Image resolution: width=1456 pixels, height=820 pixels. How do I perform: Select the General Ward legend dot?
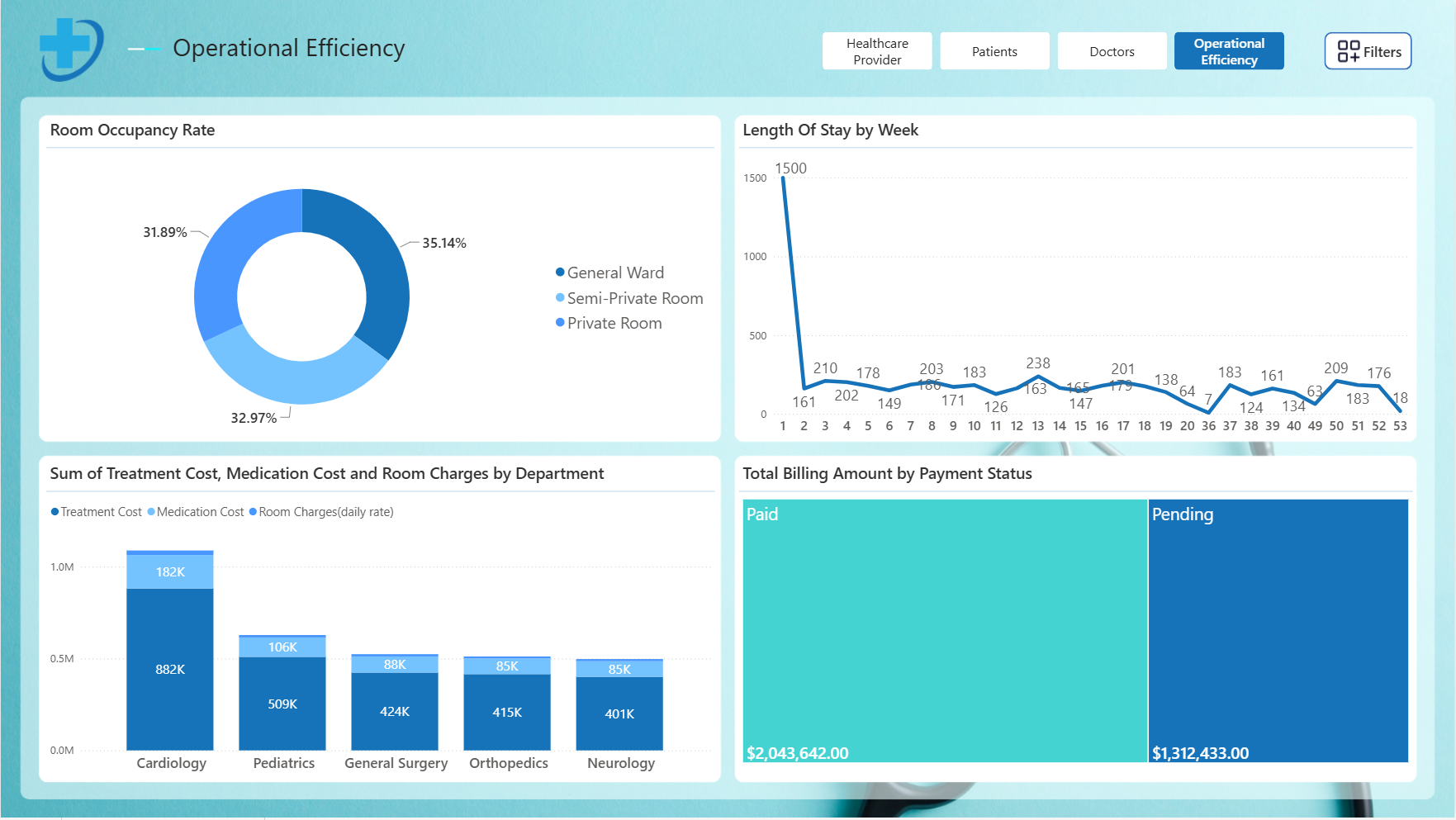560,273
